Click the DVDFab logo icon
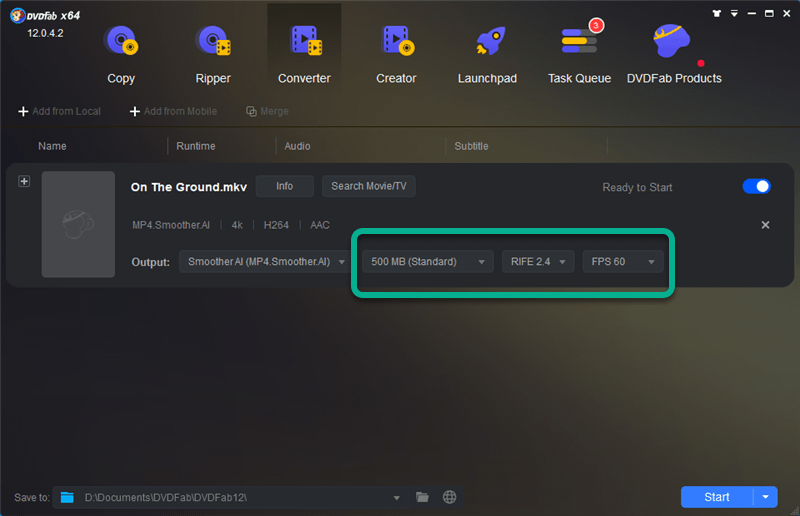The height and width of the screenshot is (516, 800). point(17,16)
